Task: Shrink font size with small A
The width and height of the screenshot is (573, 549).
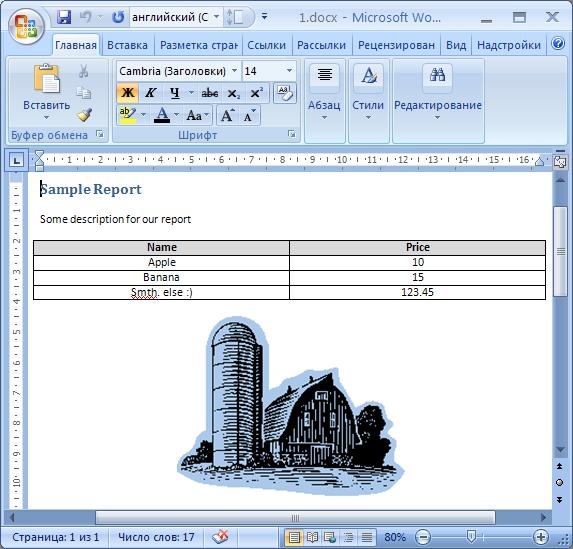Action: [249, 115]
